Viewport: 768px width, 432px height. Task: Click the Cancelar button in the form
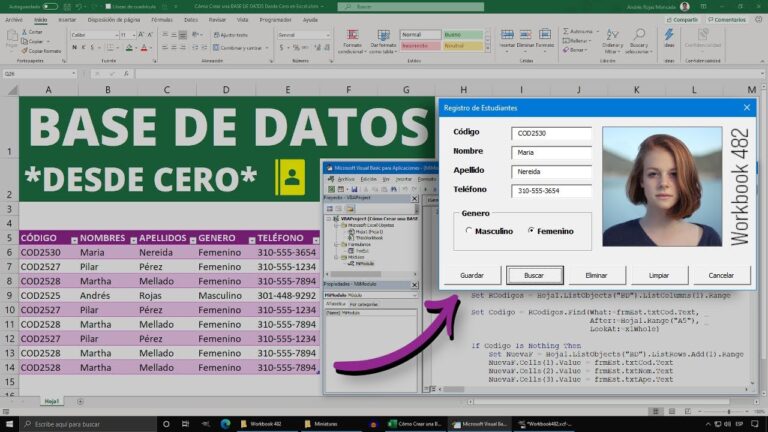pyautogui.click(x=721, y=275)
